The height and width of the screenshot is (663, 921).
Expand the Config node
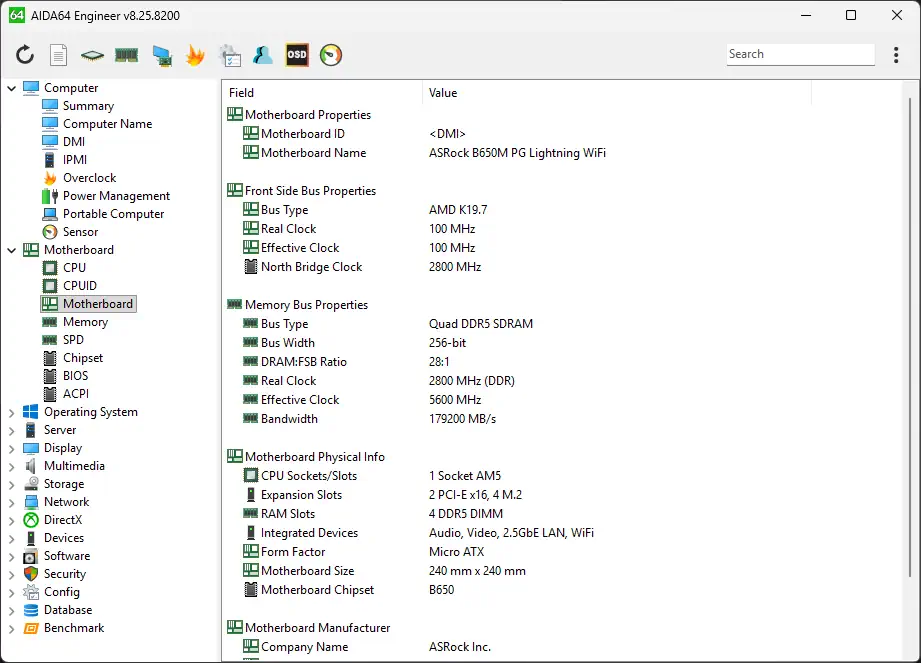click(11, 593)
